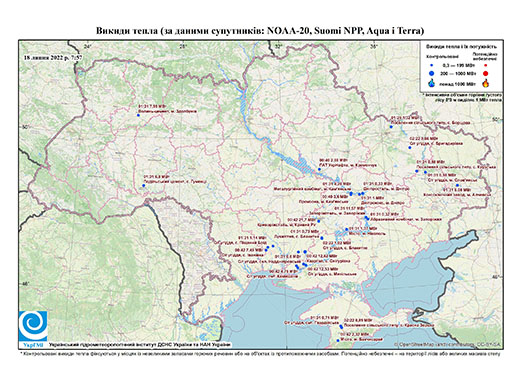This screenshot has height=368, width=520.
Task: Click the blue flame icon in legend
Action: [432, 83]
